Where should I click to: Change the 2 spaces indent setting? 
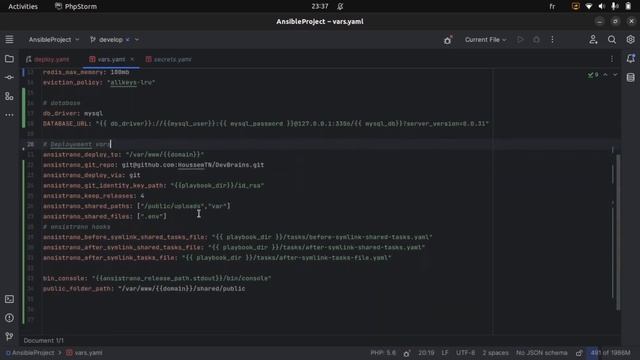pyautogui.click(x=495, y=353)
